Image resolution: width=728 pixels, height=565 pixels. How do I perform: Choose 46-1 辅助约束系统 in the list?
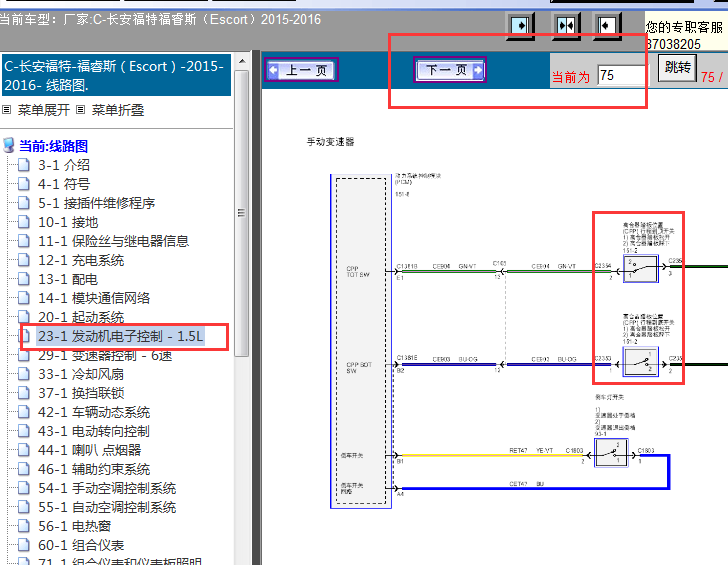point(94,469)
